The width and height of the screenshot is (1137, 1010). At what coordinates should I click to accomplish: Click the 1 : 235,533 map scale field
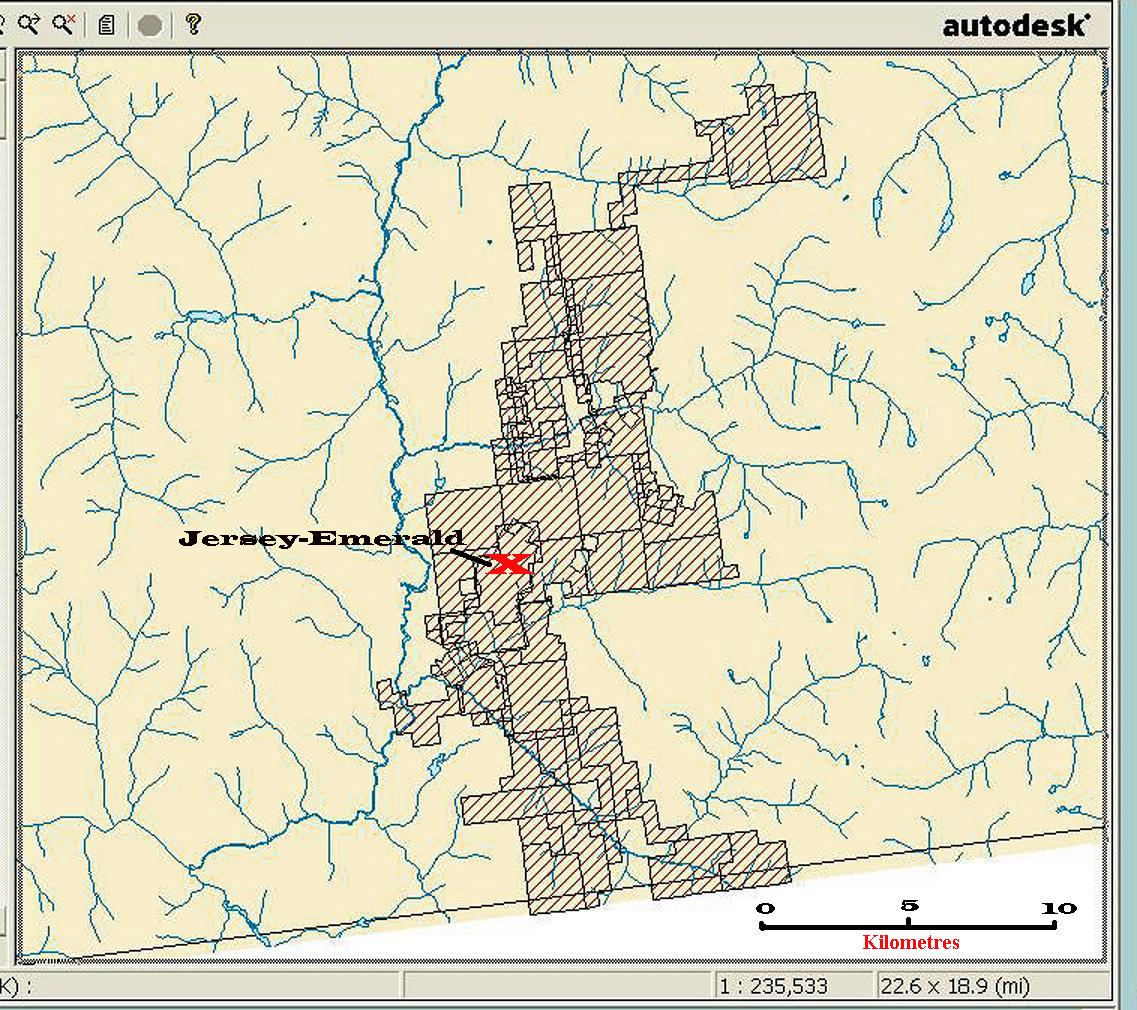[773, 986]
